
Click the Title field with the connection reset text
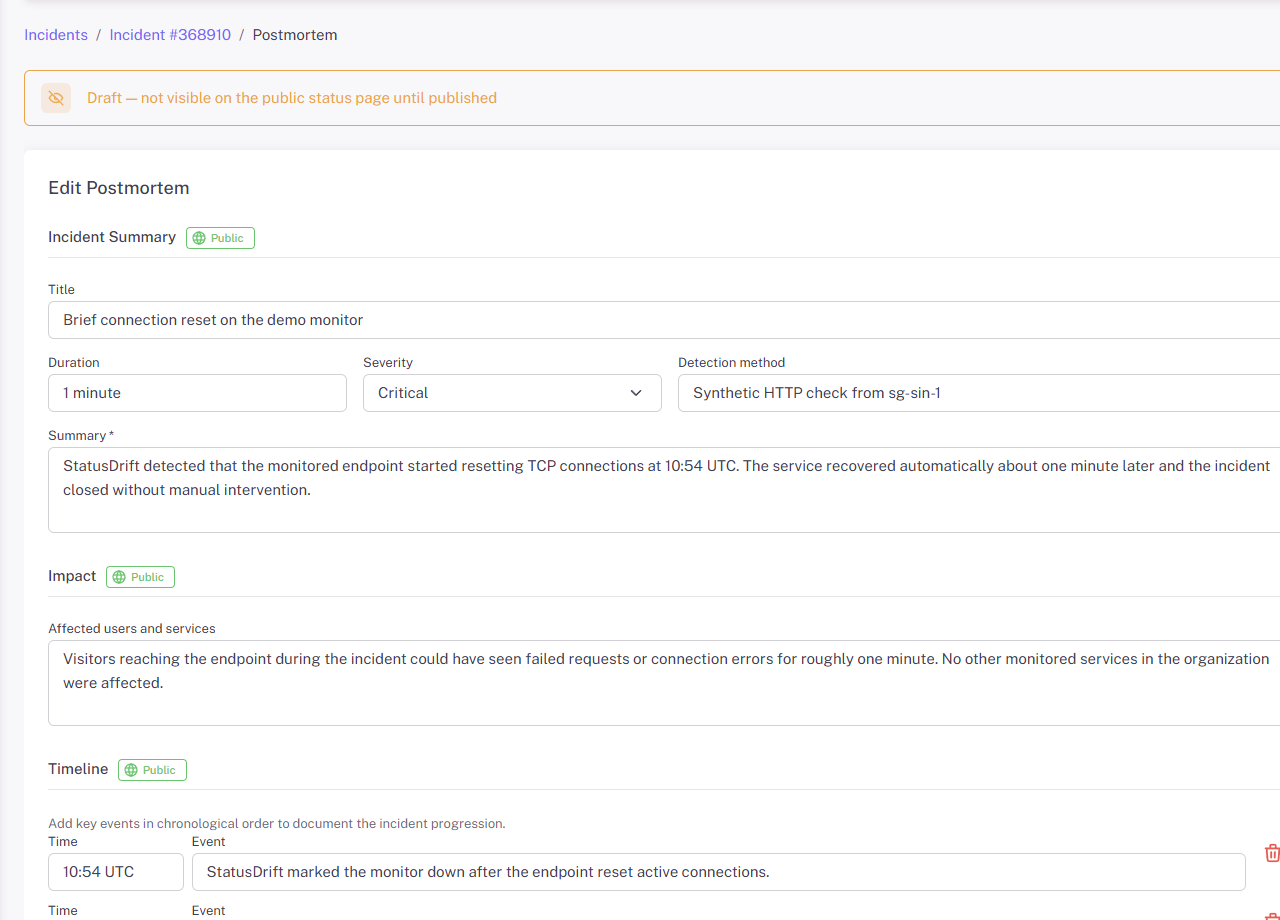pos(400,320)
